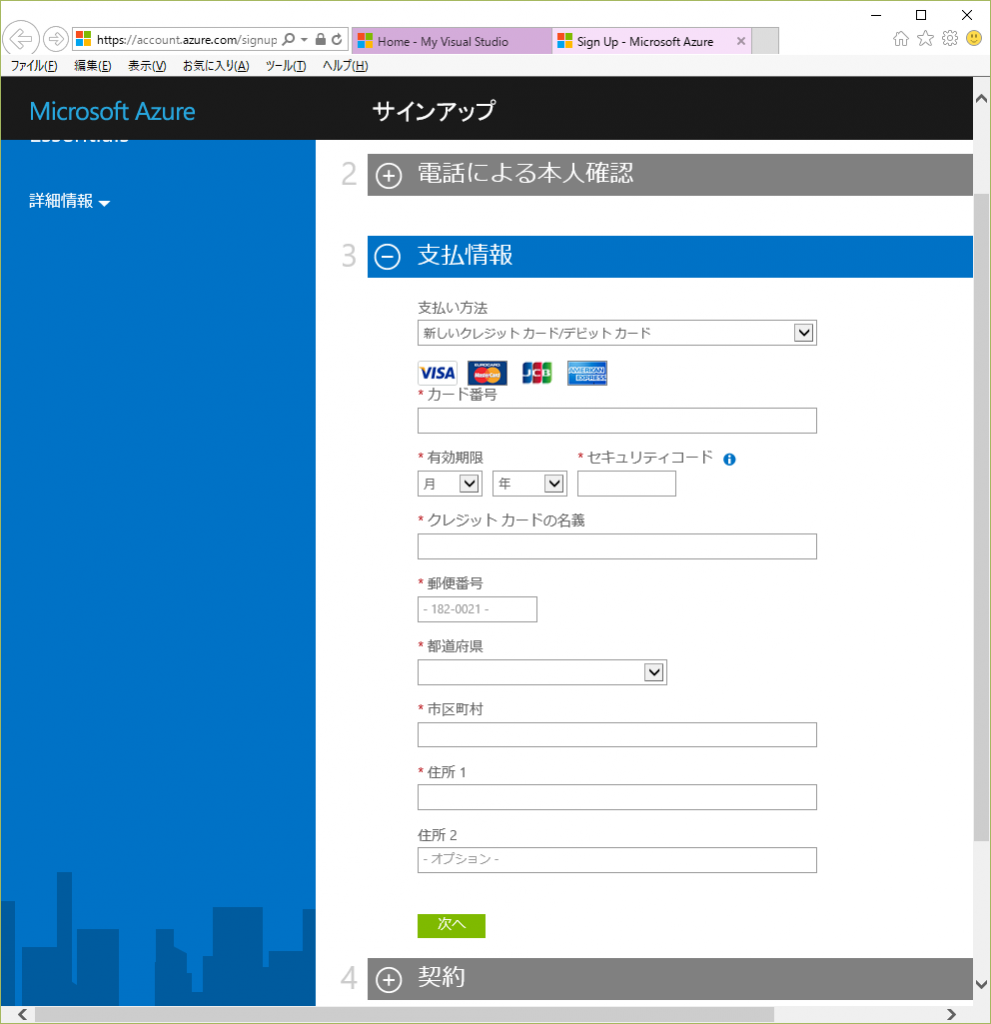
Task: Click the browser Back arrow button
Action: (20, 39)
